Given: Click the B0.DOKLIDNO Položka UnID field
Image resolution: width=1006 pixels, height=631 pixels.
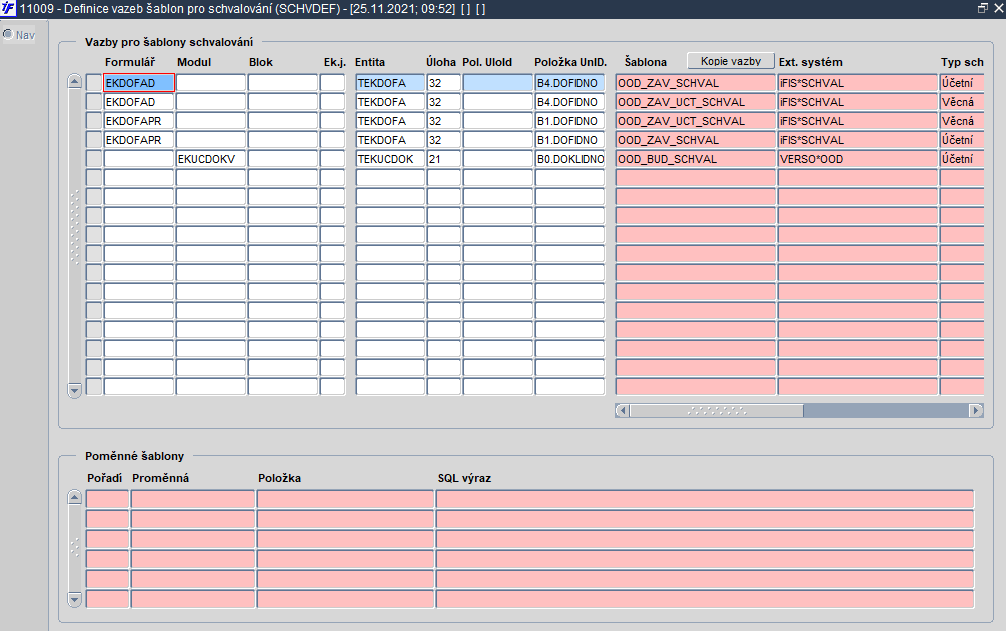Looking at the screenshot, I should click(569, 159).
